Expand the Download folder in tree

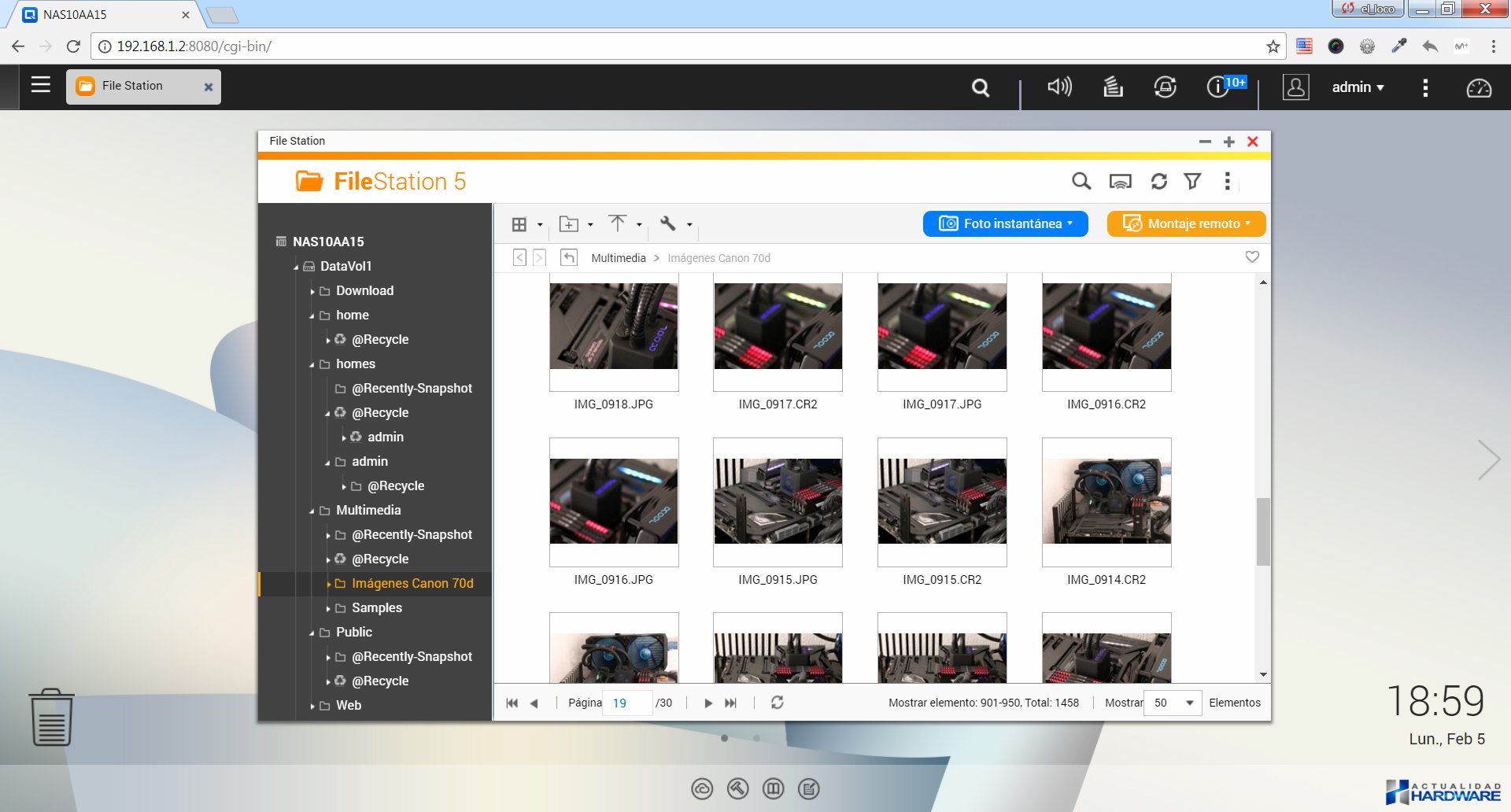click(312, 291)
